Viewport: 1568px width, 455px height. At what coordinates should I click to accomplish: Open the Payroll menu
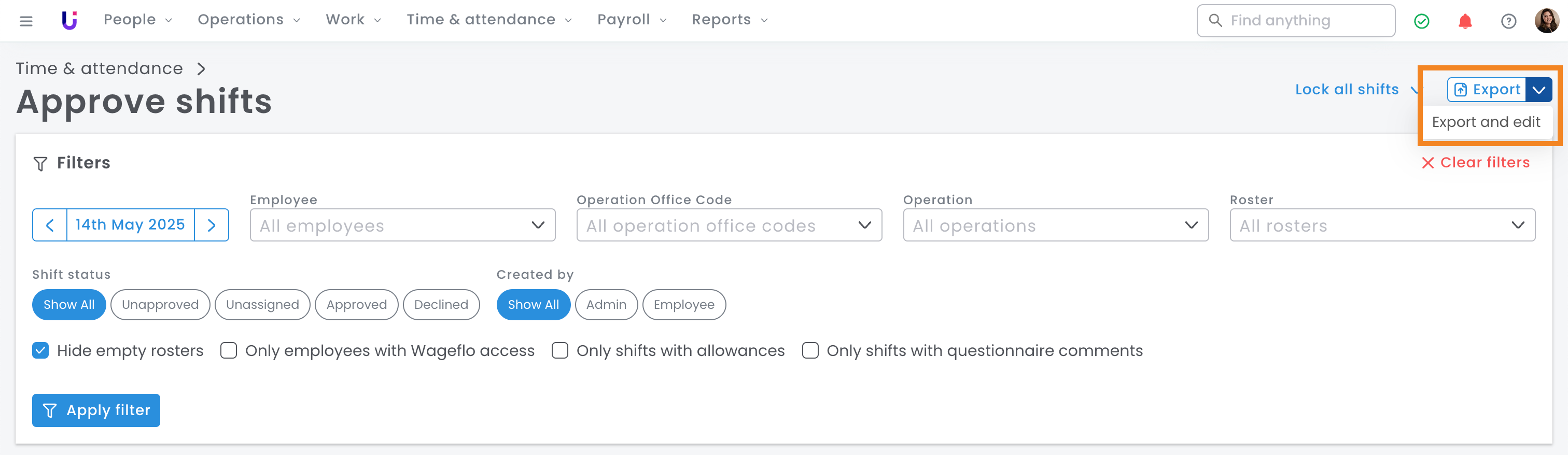(631, 20)
